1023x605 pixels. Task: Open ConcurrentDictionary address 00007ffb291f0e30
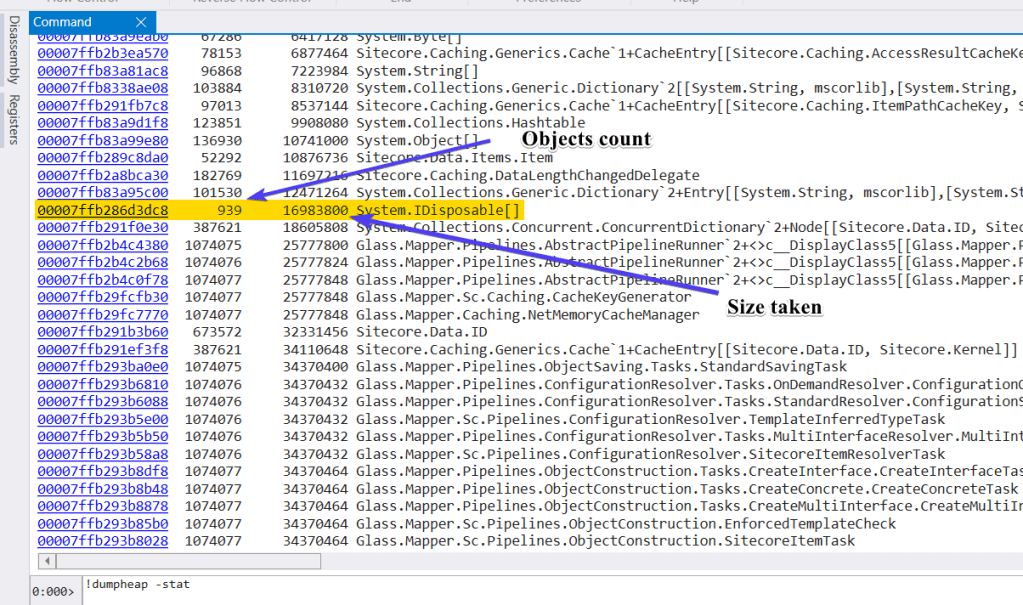(102, 227)
